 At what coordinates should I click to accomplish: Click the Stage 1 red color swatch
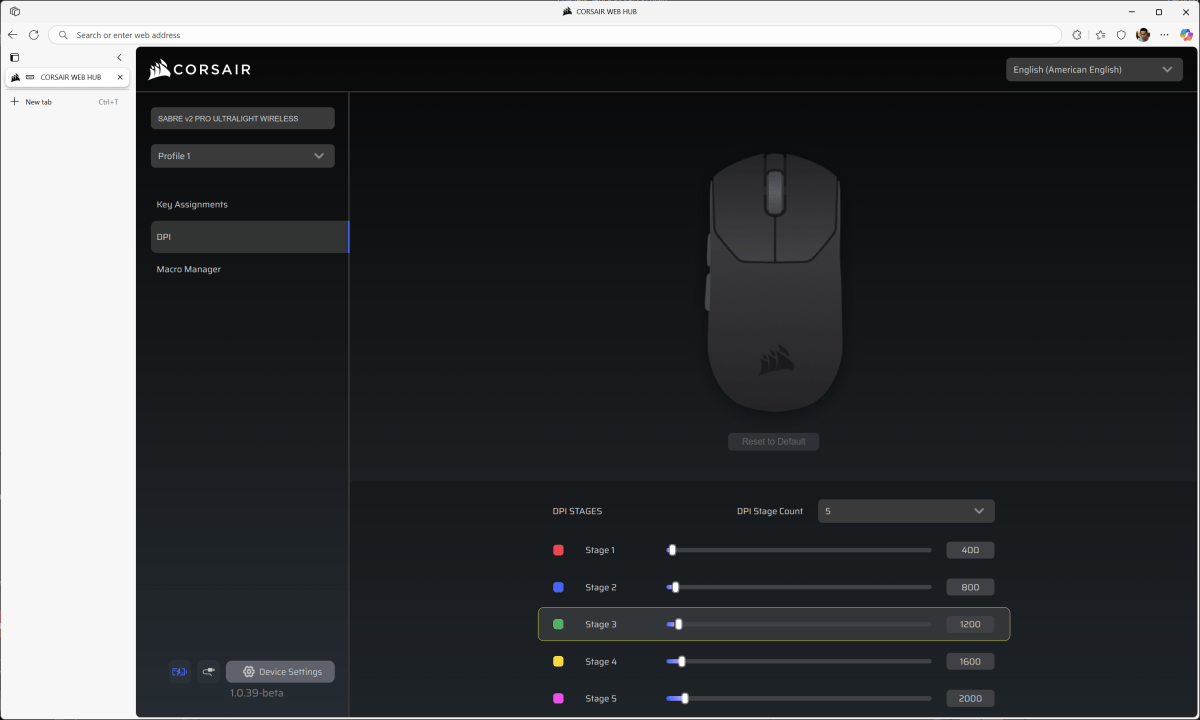click(x=558, y=550)
